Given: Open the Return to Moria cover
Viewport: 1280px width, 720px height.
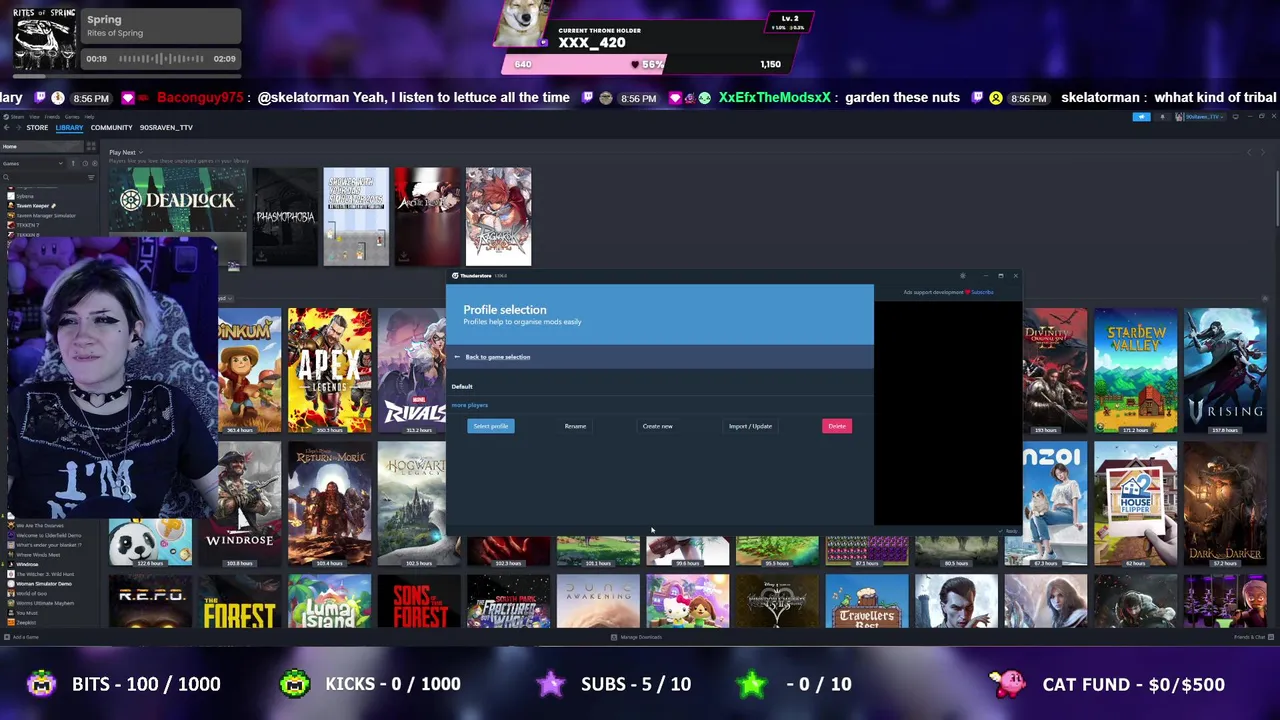Looking at the screenshot, I should click(x=329, y=503).
